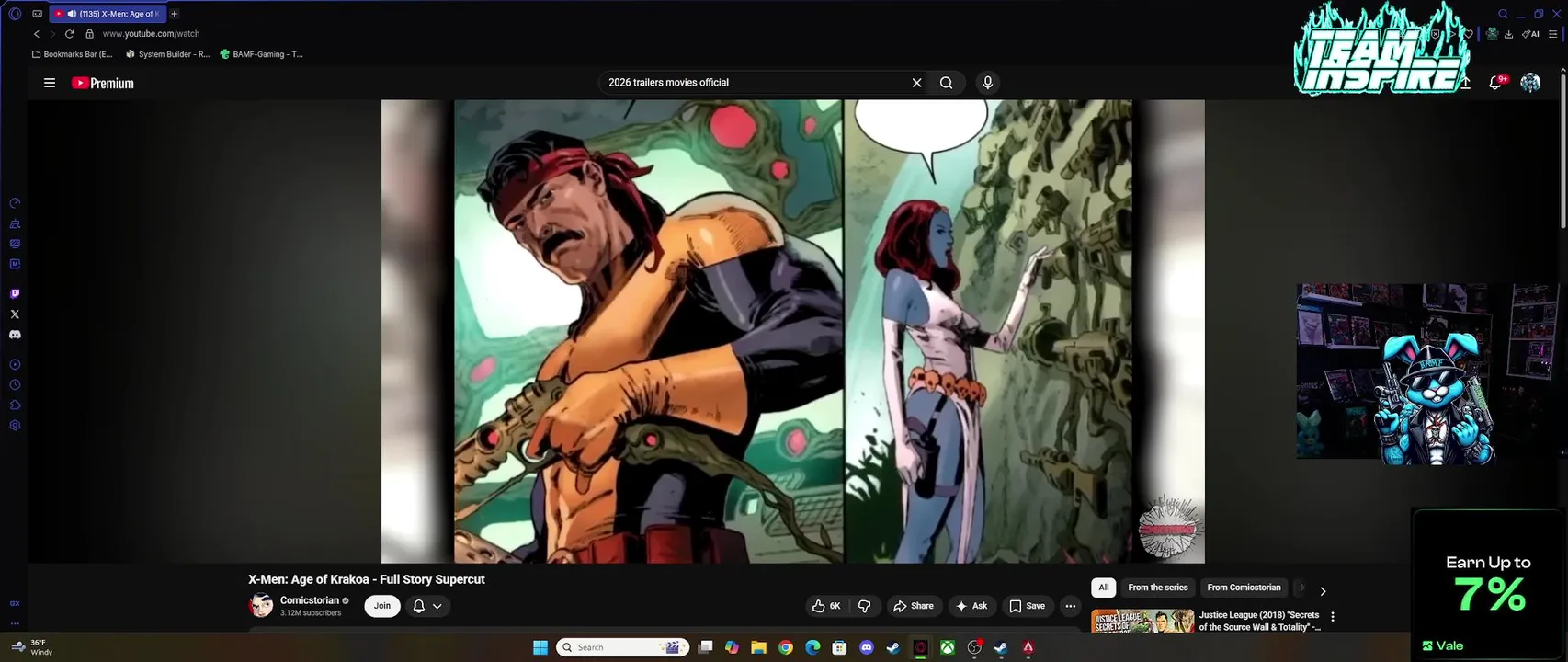Submit search with the magnifier button

pyautogui.click(x=946, y=83)
